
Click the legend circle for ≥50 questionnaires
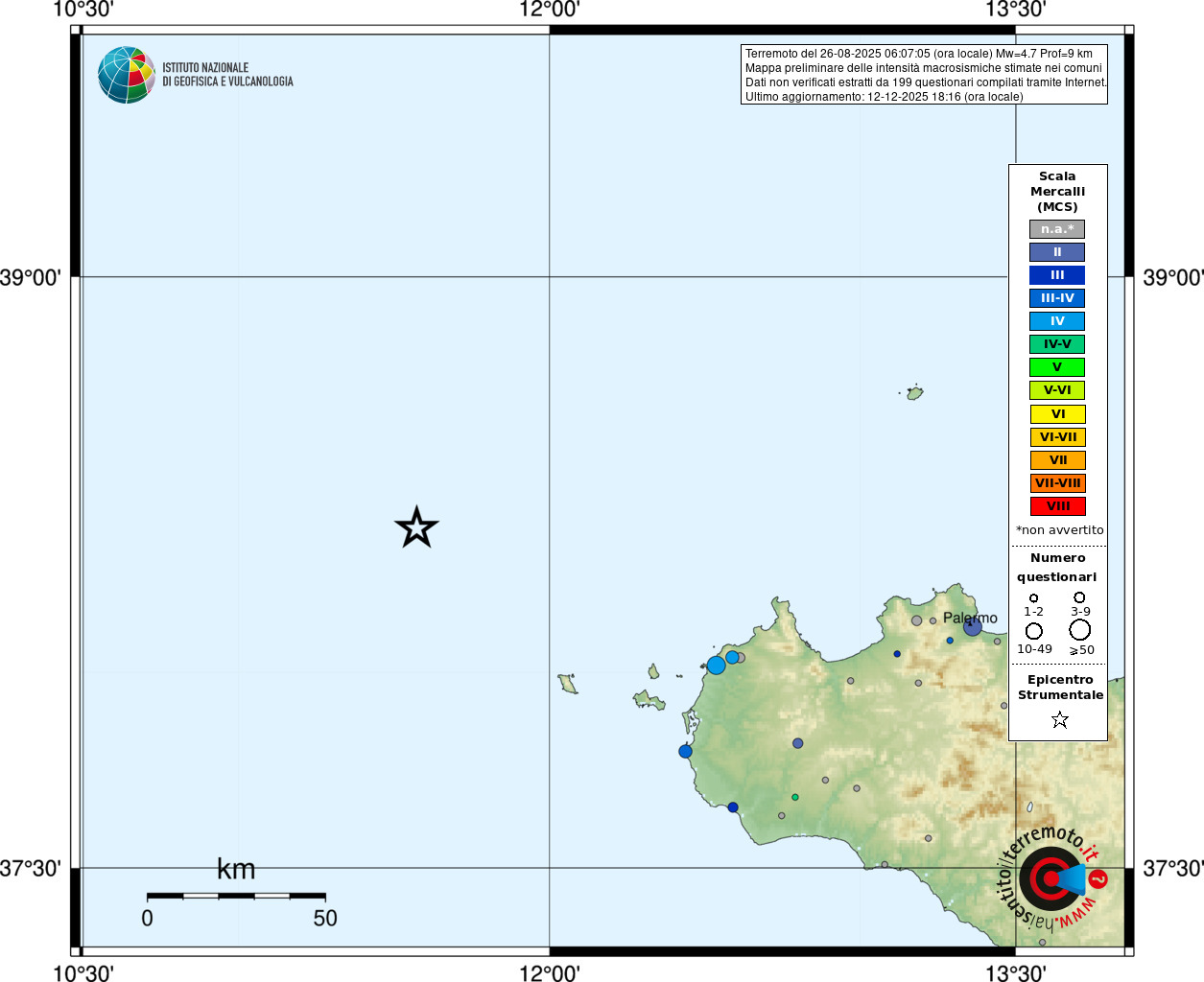point(1079,630)
